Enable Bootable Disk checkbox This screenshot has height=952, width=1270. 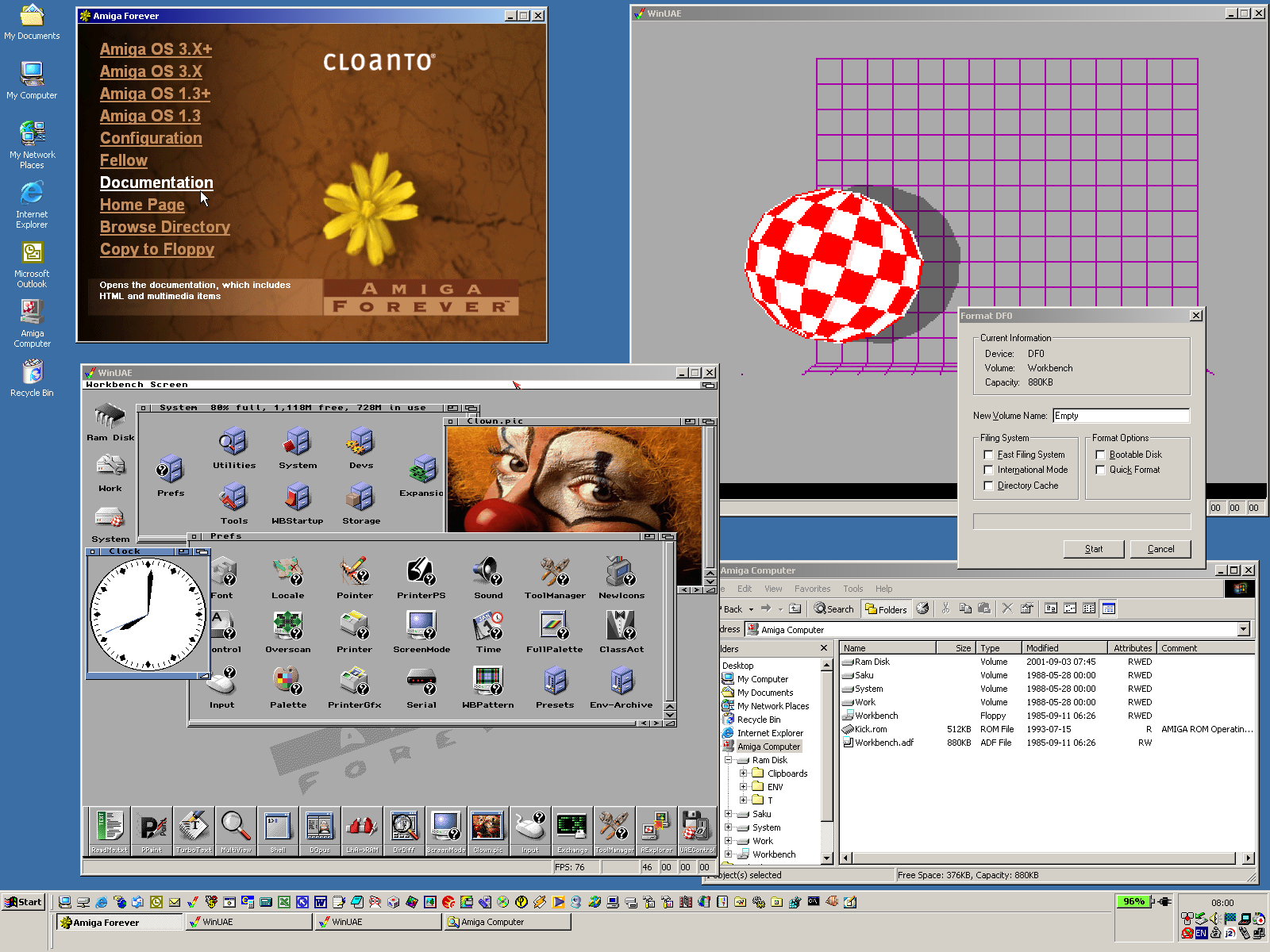(x=1100, y=455)
